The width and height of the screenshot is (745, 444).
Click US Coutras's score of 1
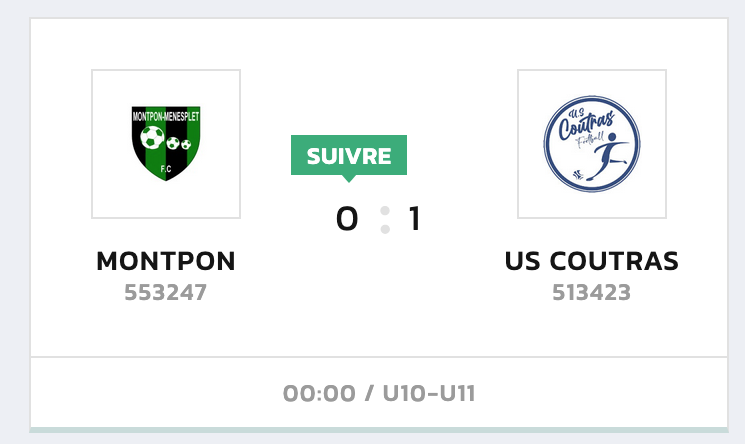pyautogui.click(x=414, y=220)
